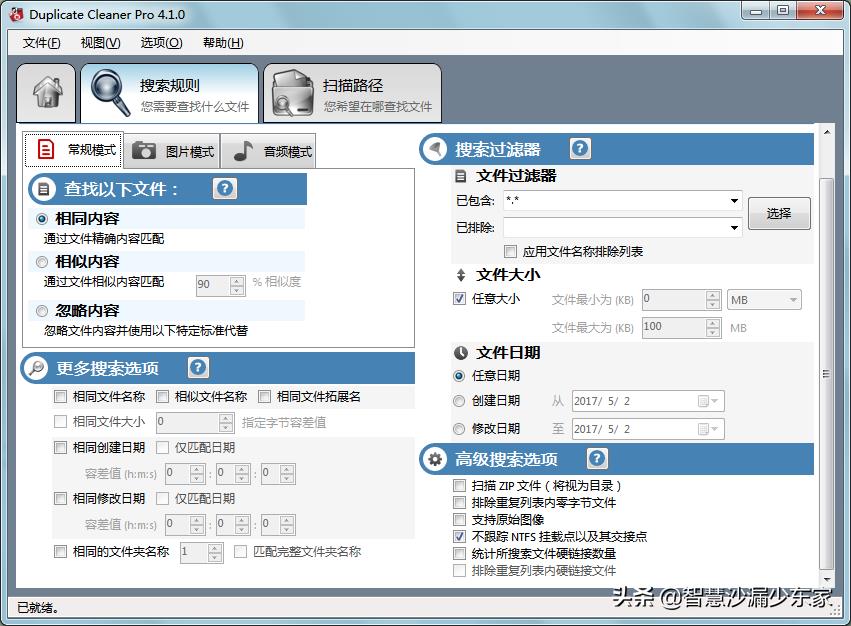
Task: Check 扫描 ZIP 文件 option
Action: pos(459,485)
